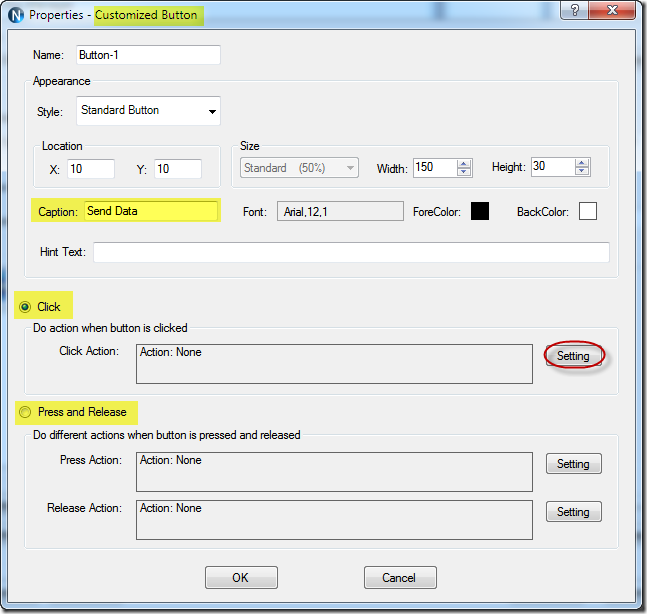Open the Style dropdown showing Standard Button

click(x=148, y=111)
